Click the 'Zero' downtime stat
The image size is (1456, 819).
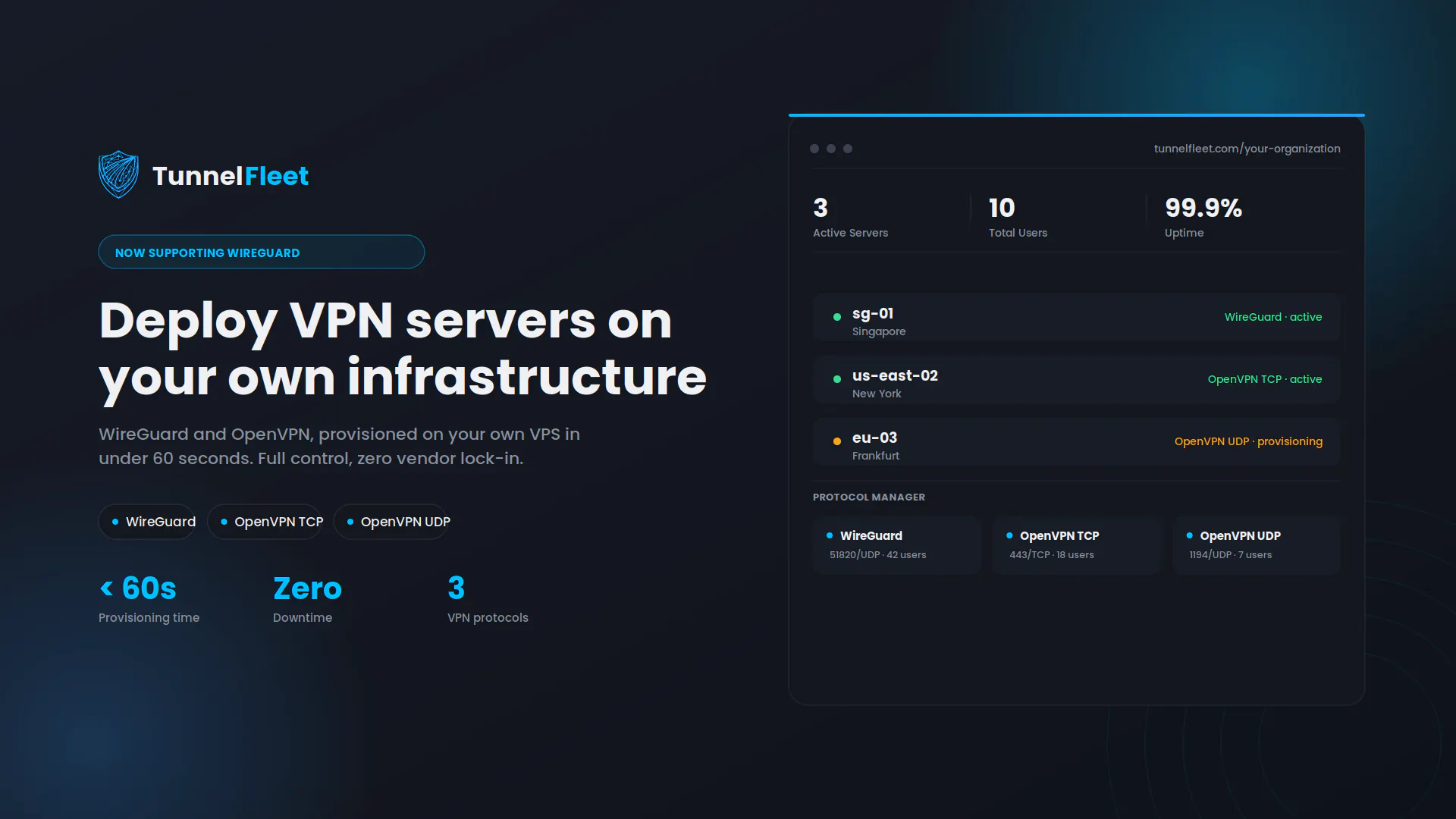pyautogui.click(x=308, y=588)
